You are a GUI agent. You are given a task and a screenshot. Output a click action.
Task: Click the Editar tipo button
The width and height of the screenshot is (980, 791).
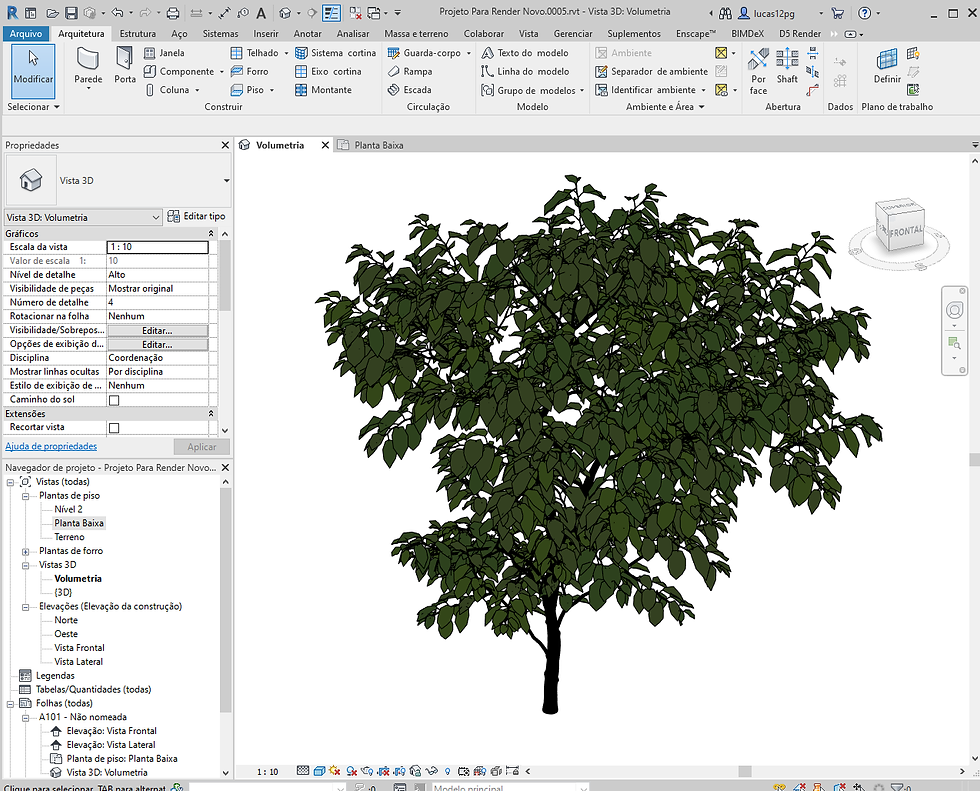click(x=196, y=216)
